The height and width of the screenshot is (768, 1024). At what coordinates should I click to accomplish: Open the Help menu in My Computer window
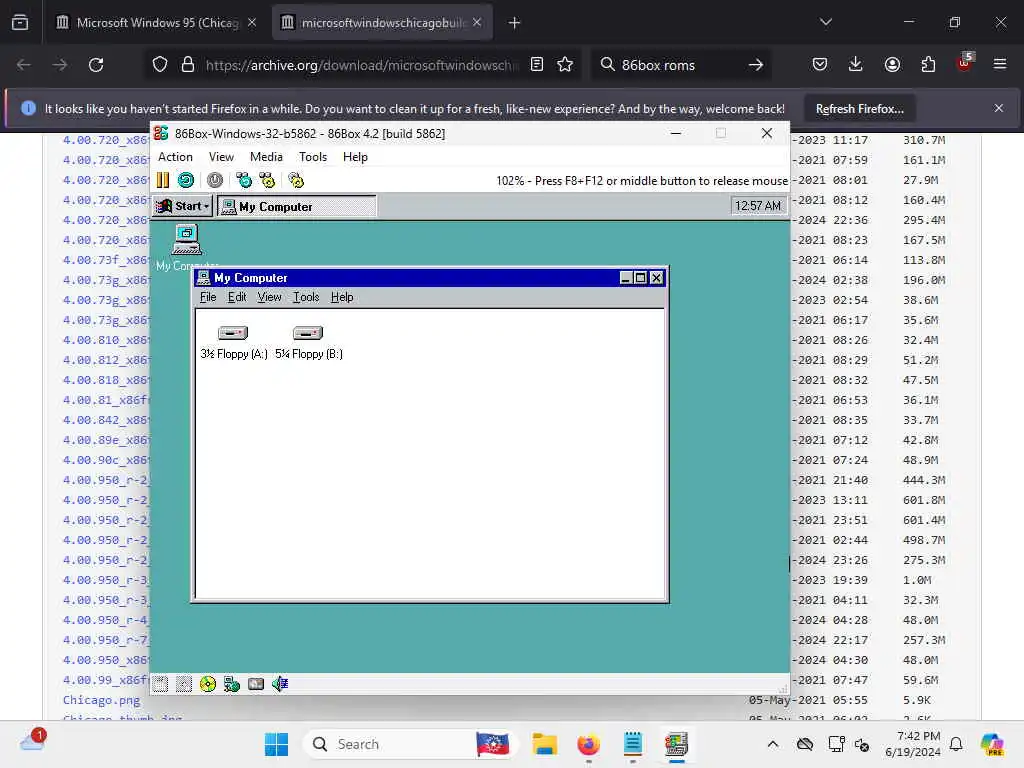[x=342, y=297]
